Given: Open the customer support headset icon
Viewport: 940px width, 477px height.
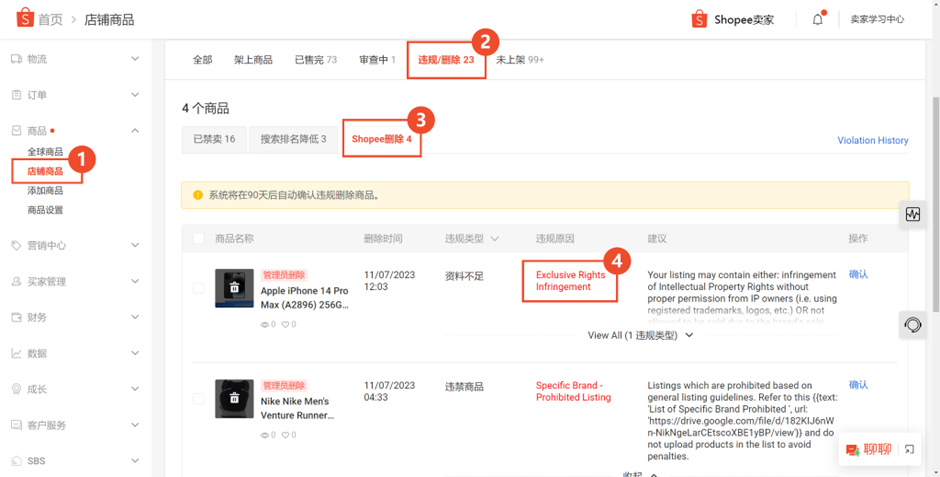Looking at the screenshot, I should click(x=912, y=325).
